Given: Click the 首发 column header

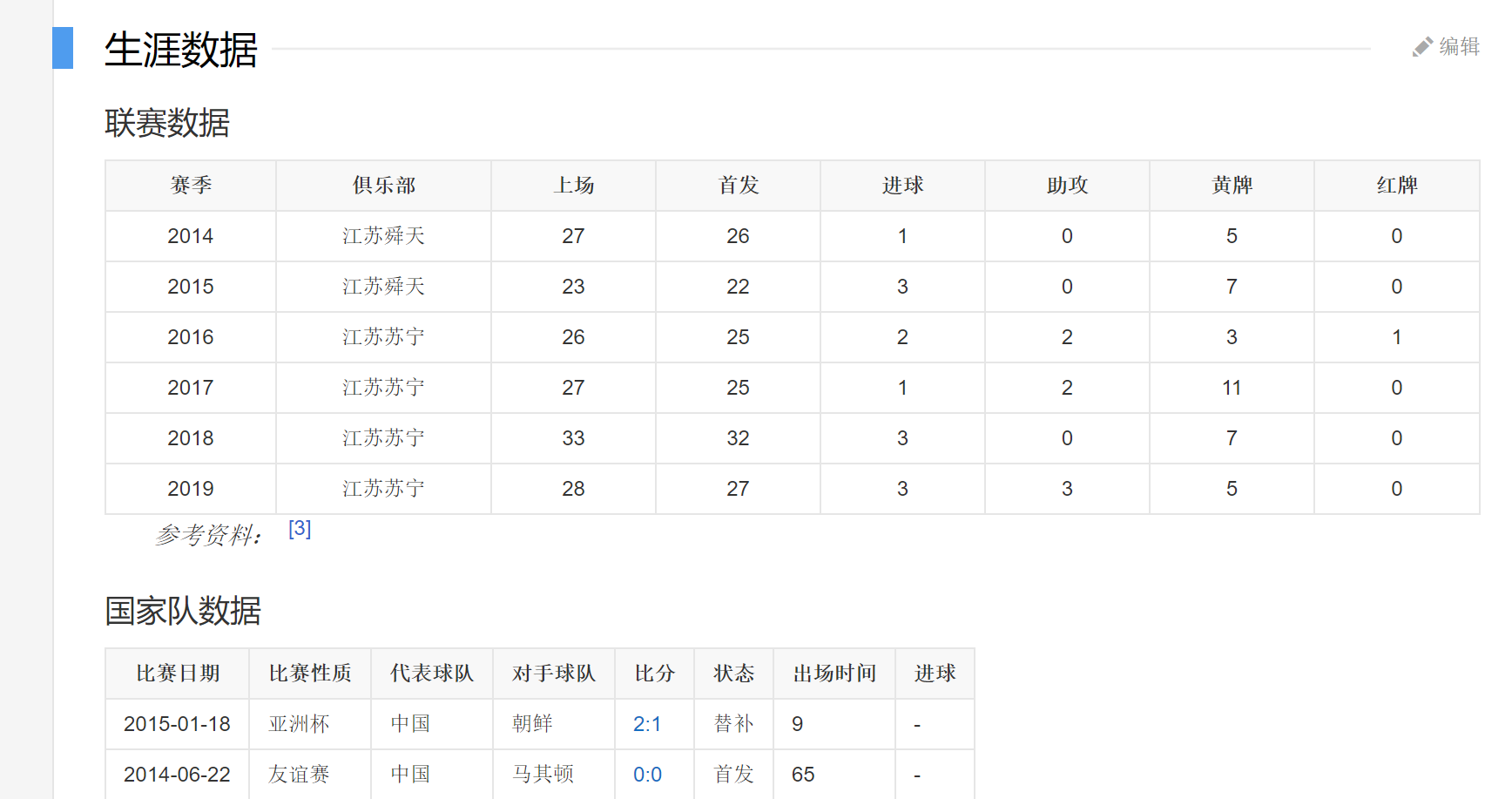Looking at the screenshot, I should click(x=738, y=186).
